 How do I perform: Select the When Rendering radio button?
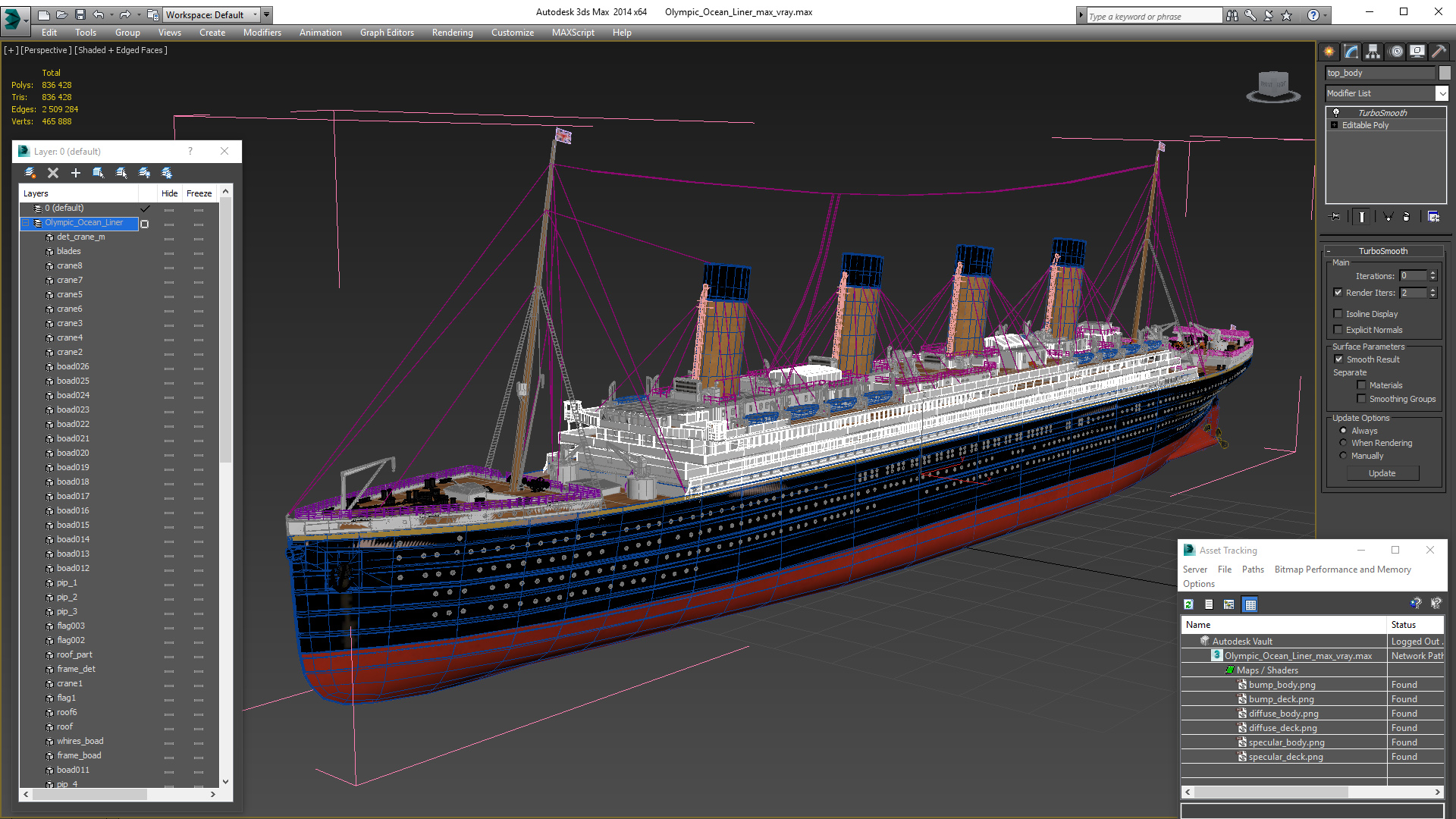1343,443
